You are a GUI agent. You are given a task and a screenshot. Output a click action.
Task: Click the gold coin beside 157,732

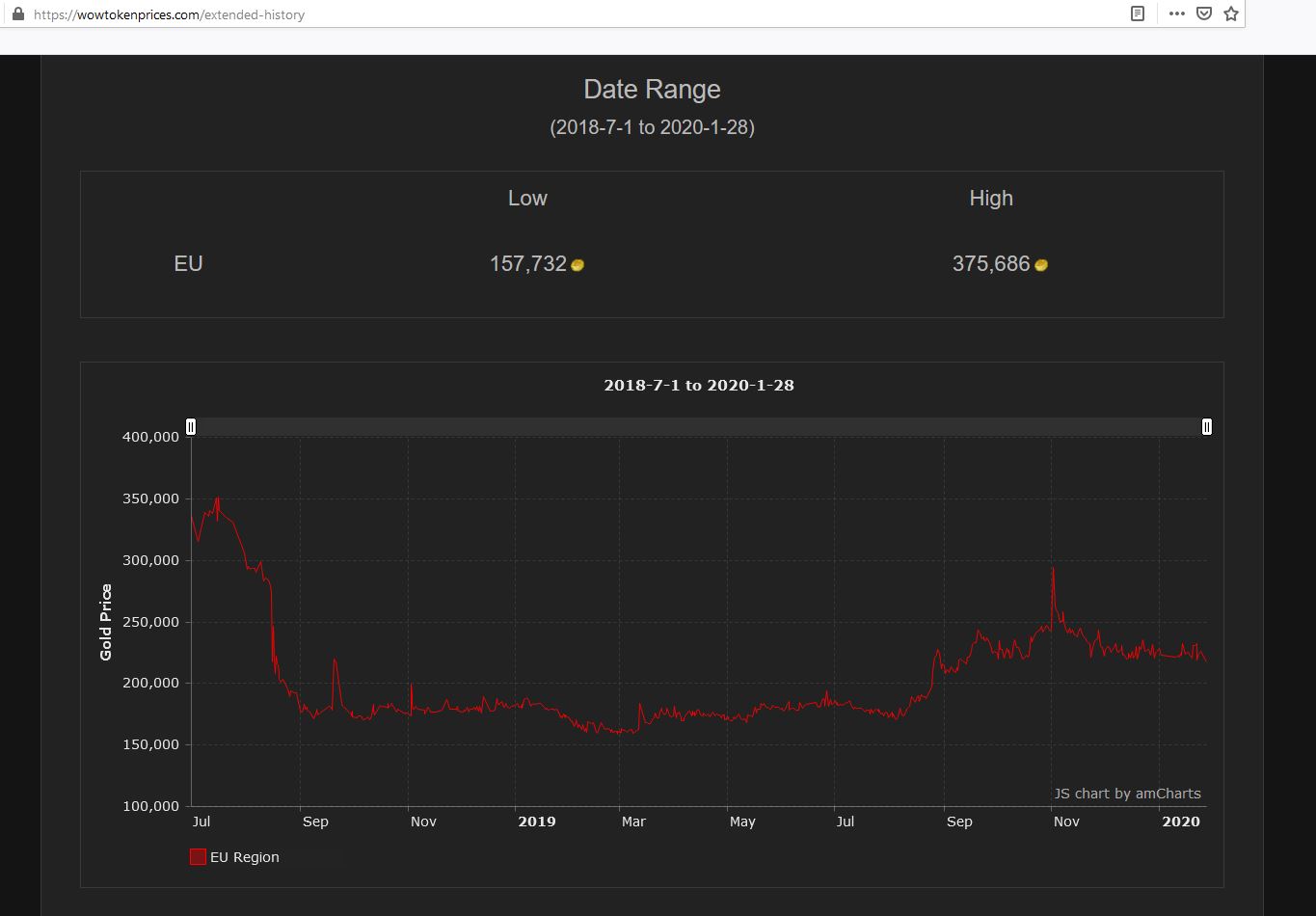click(x=577, y=265)
